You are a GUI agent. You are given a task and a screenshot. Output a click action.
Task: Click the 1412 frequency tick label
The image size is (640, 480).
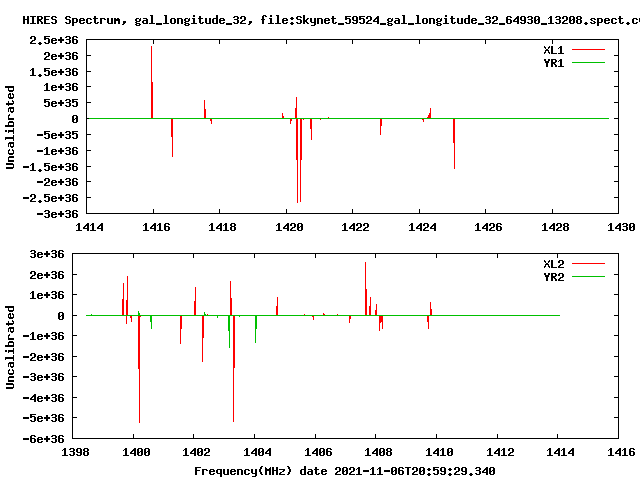pyautogui.click(x=500, y=452)
